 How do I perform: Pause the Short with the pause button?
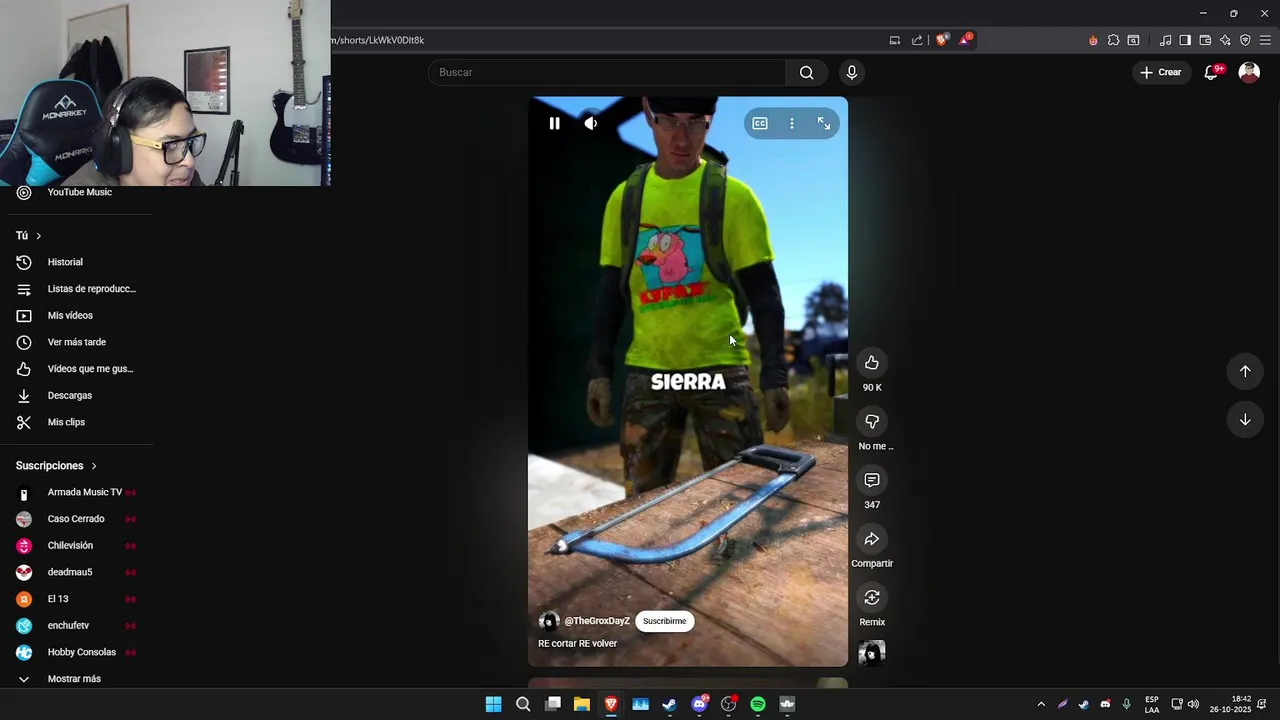pyautogui.click(x=554, y=123)
